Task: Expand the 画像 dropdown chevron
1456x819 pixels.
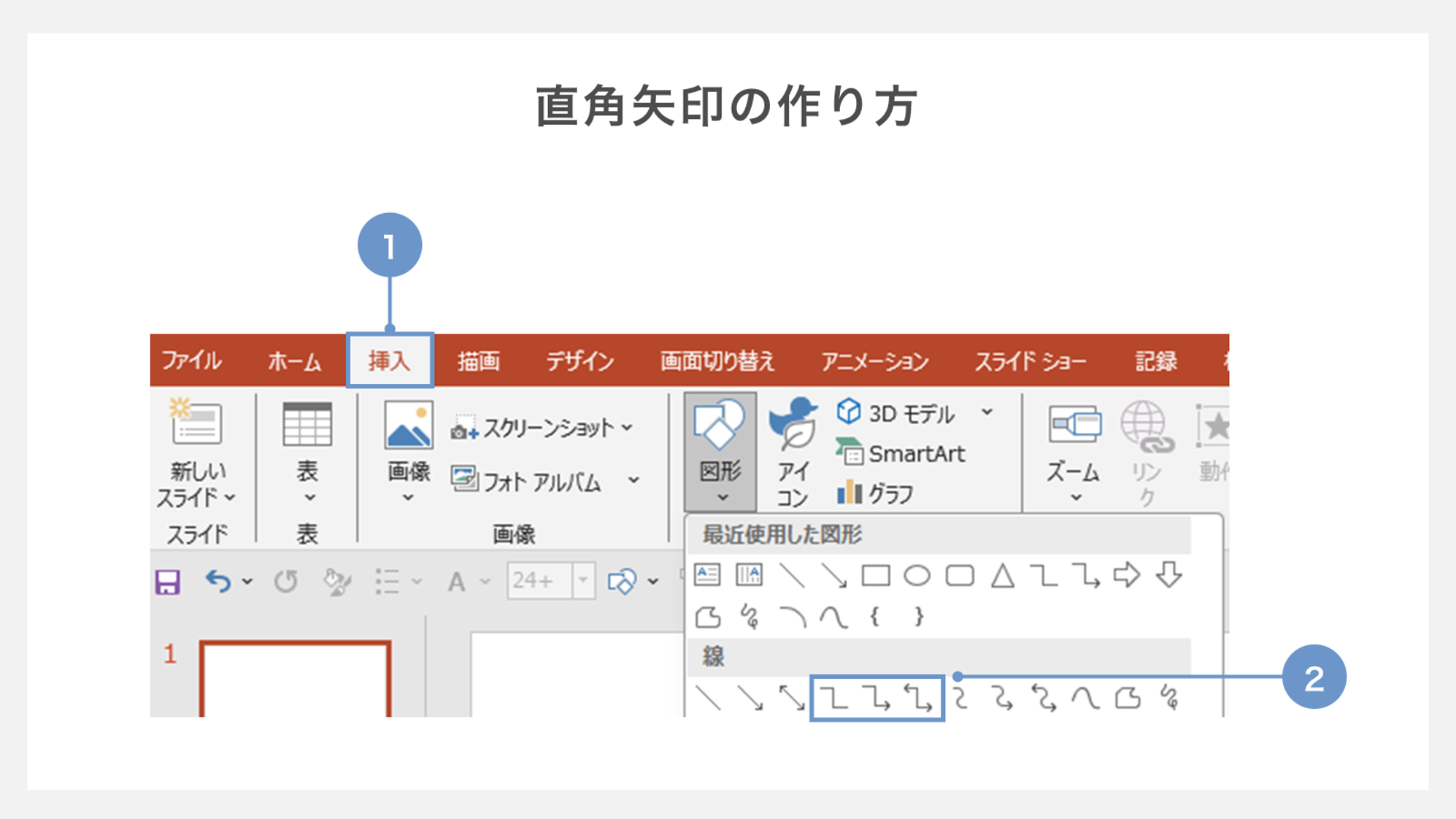Action: tap(408, 498)
